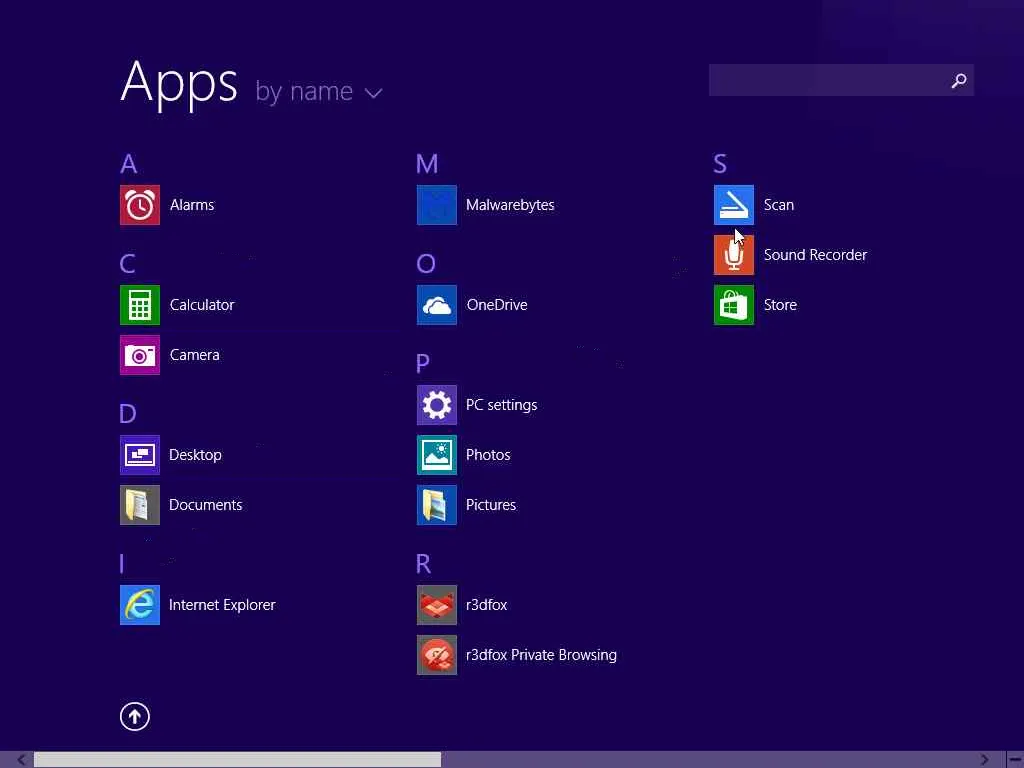Launch the Calculator tile icon
This screenshot has height=768, width=1024.
click(x=140, y=305)
